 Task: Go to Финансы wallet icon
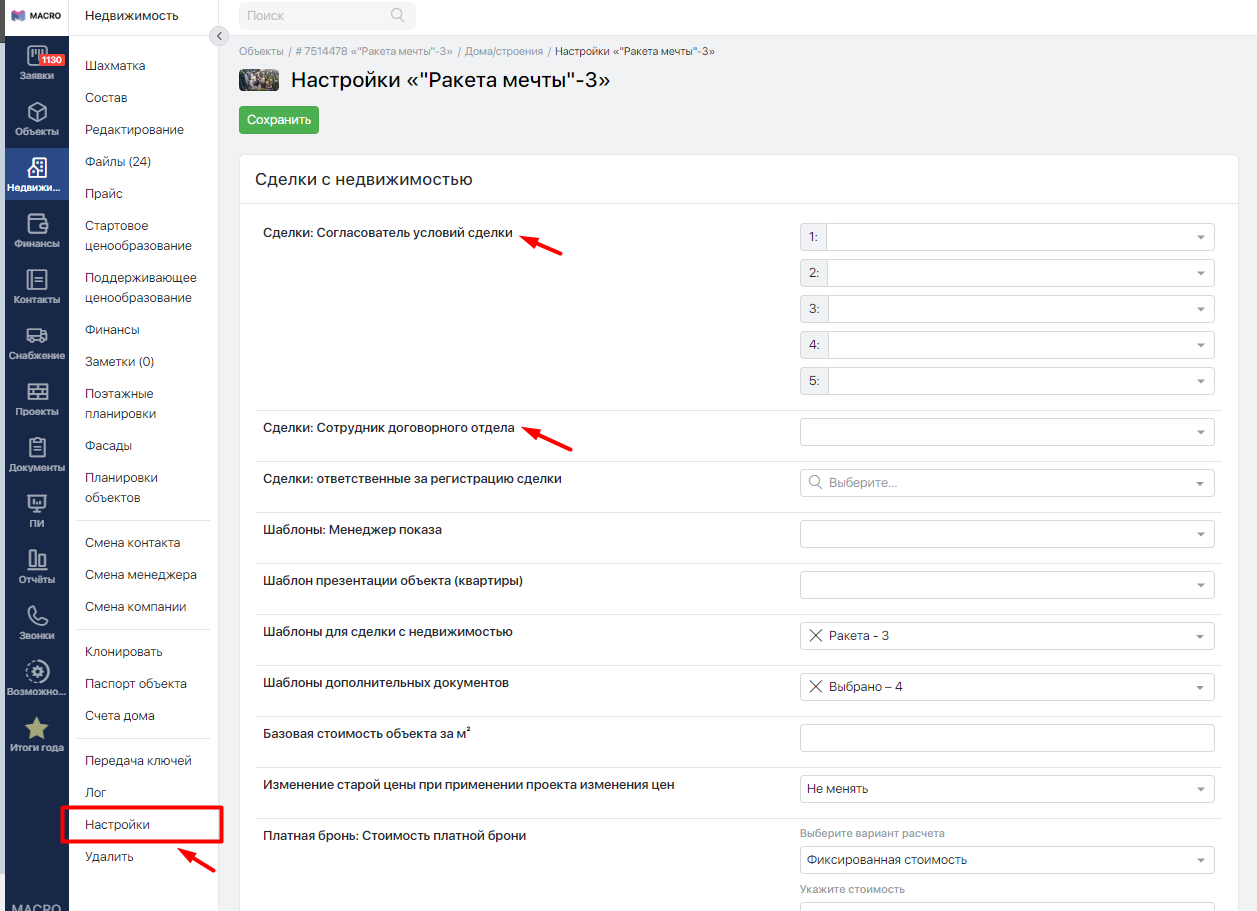(36, 230)
